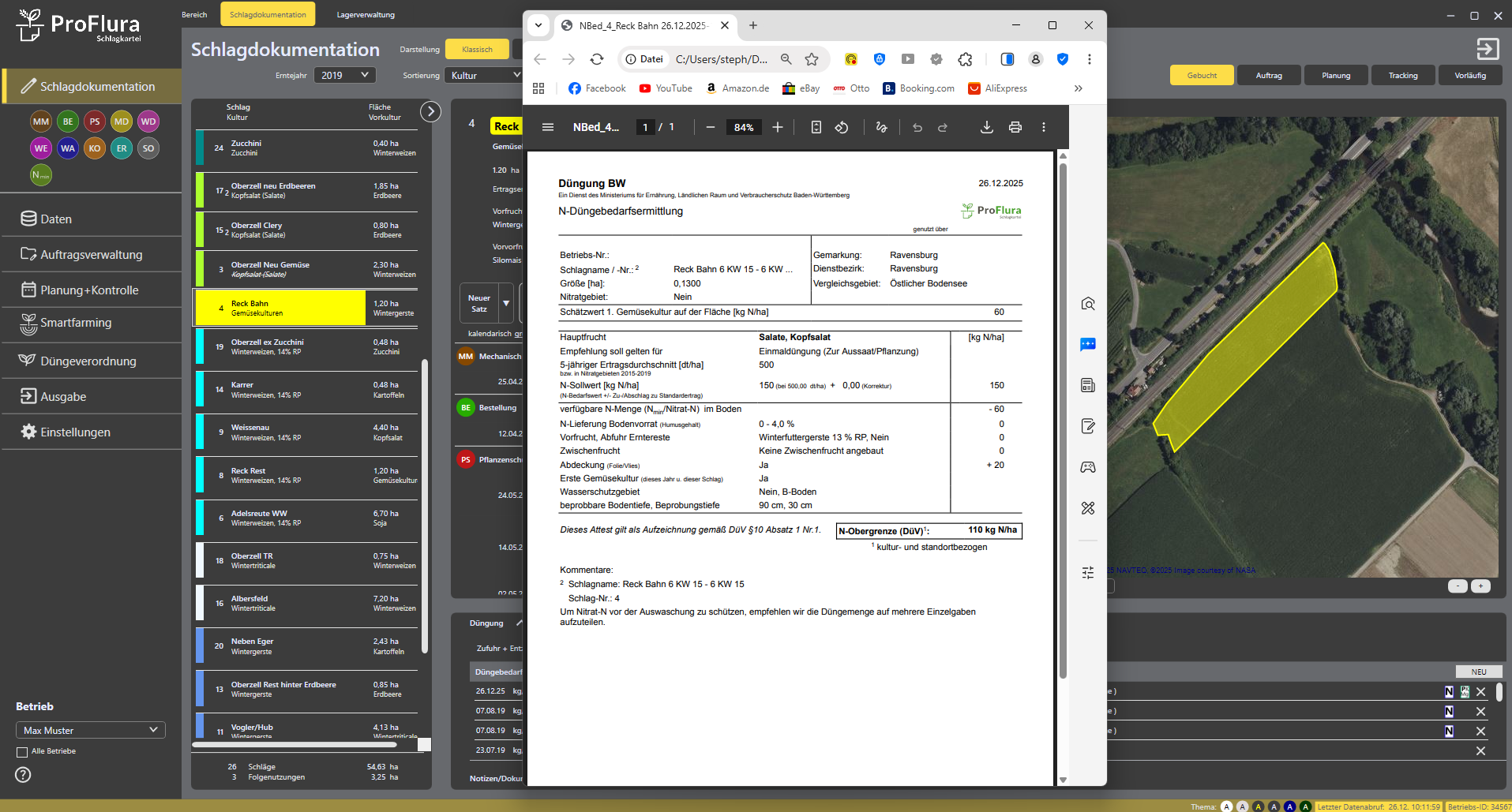Rotate the PDF page
Screen dimensions: 1512x812
pos(842,127)
